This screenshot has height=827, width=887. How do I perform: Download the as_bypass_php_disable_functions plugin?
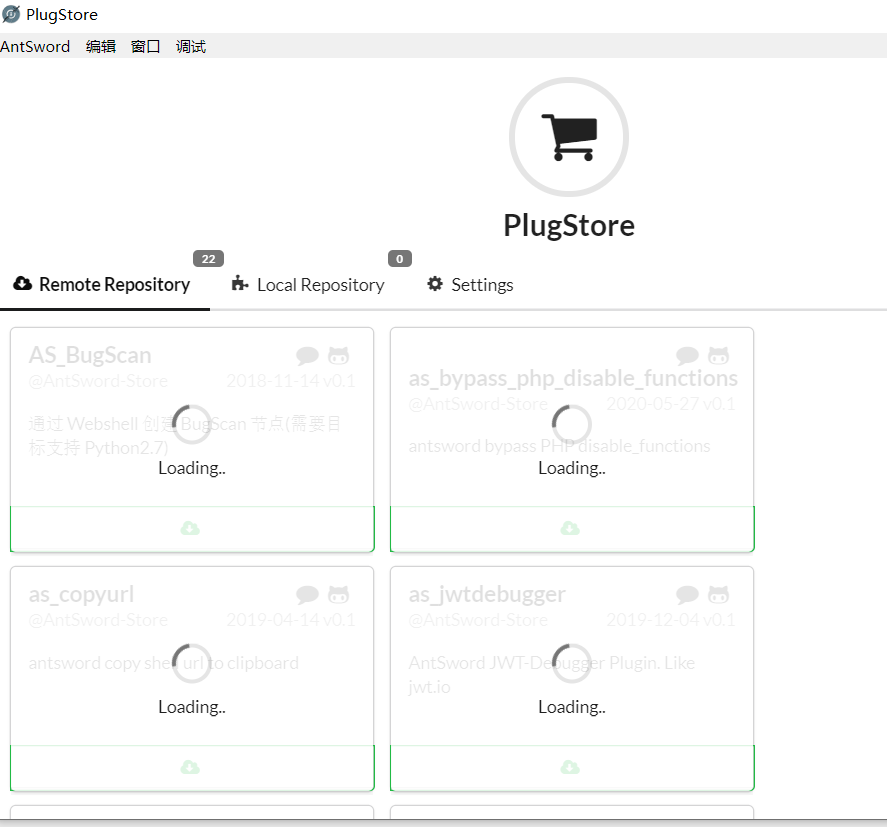click(572, 529)
